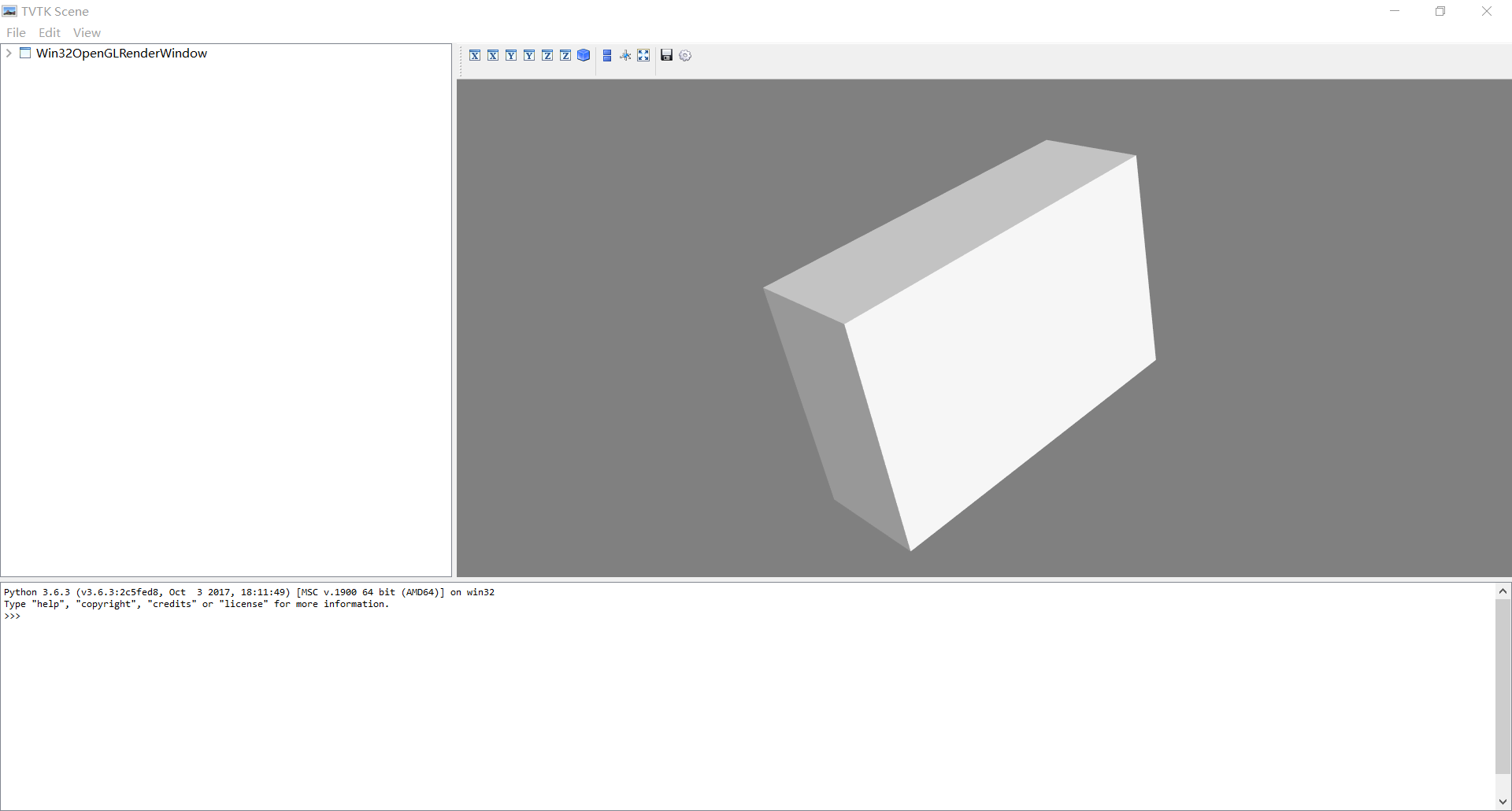This screenshot has height=811, width=1512.
Task: Click inside the Python console prompt
Action: pyautogui.click(x=315, y=617)
